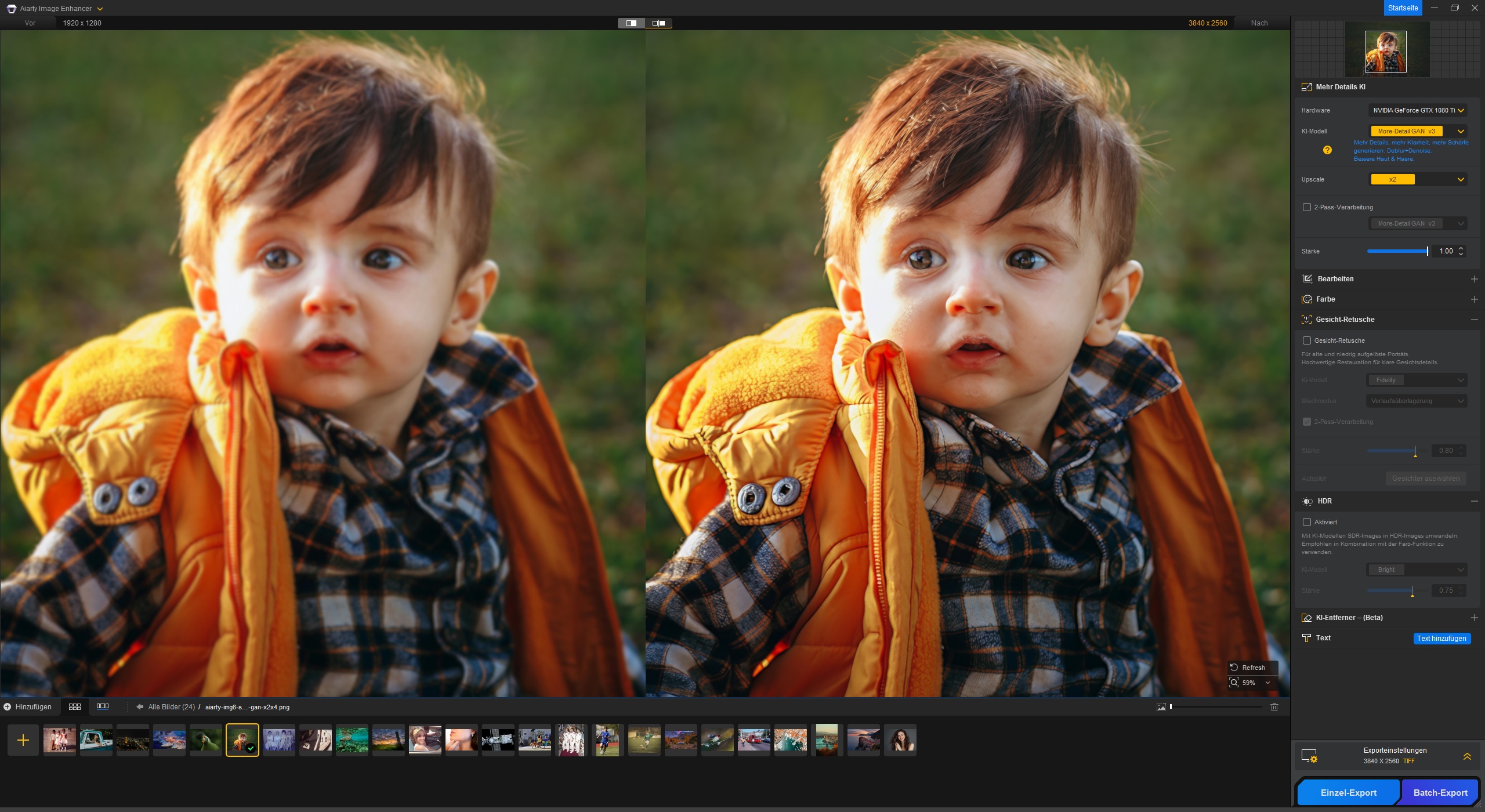Click Alle Bilder (24) breadcrumb
Image resolution: width=1485 pixels, height=812 pixels.
click(x=172, y=707)
